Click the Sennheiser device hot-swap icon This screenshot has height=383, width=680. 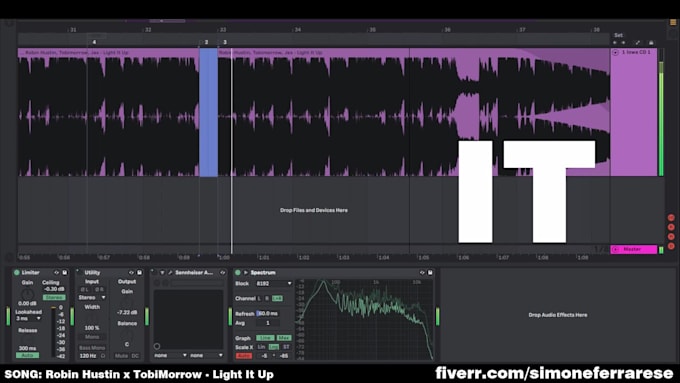[x=223, y=272]
